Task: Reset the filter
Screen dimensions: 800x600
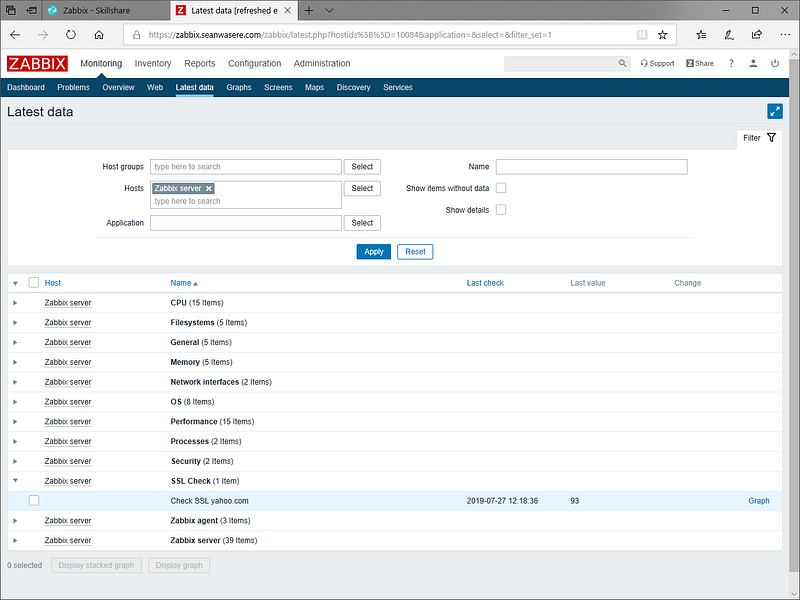Action: pyautogui.click(x=415, y=252)
